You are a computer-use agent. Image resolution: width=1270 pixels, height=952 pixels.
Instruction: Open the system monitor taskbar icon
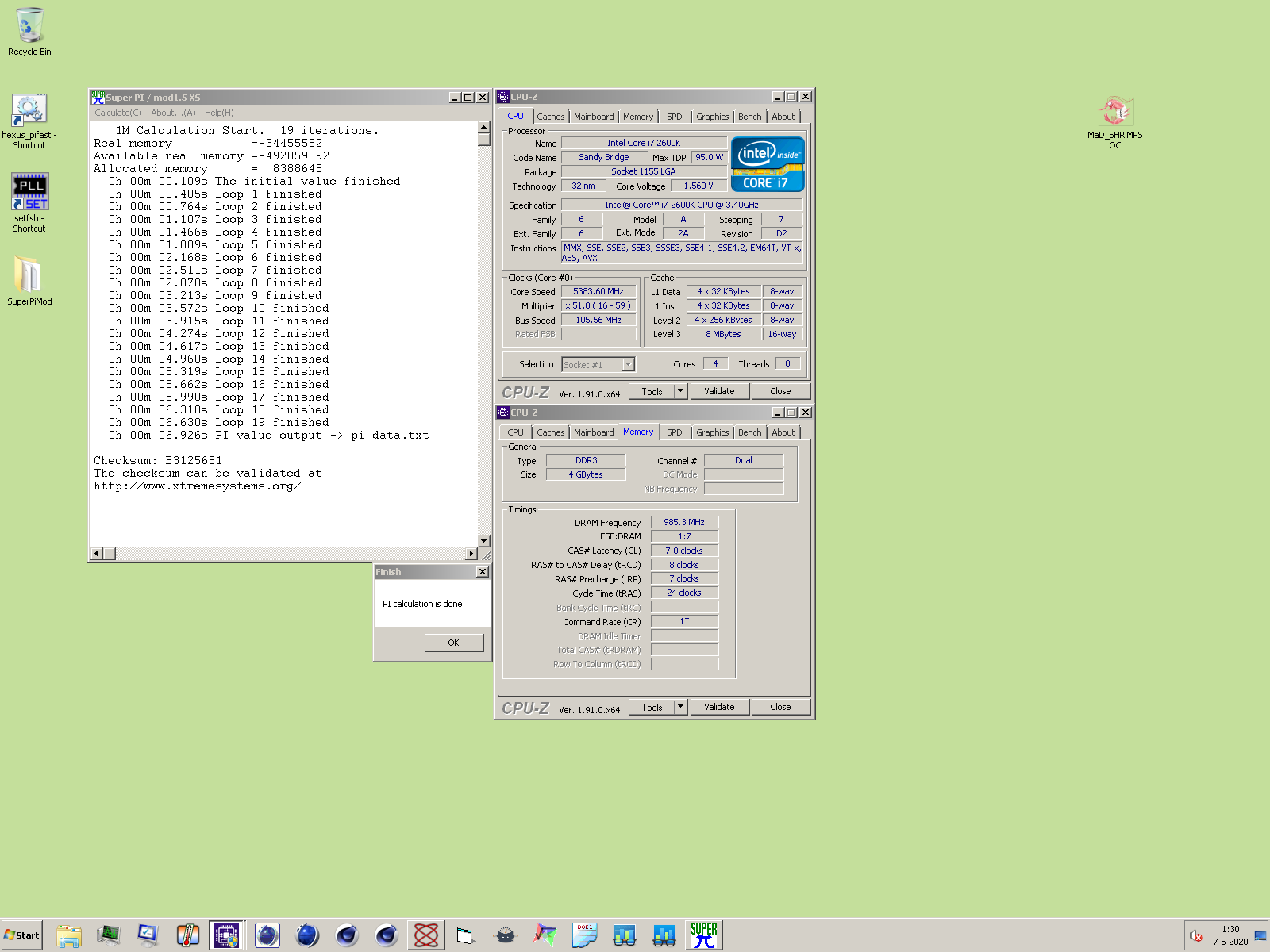click(x=108, y=935)
